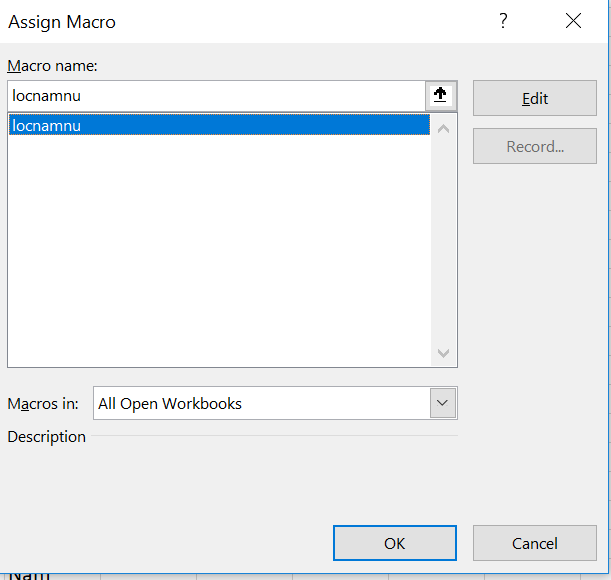Dismiss the dialog with Cancel
Image resolution: width=611 pixels, height=580 pixels.
534,543
